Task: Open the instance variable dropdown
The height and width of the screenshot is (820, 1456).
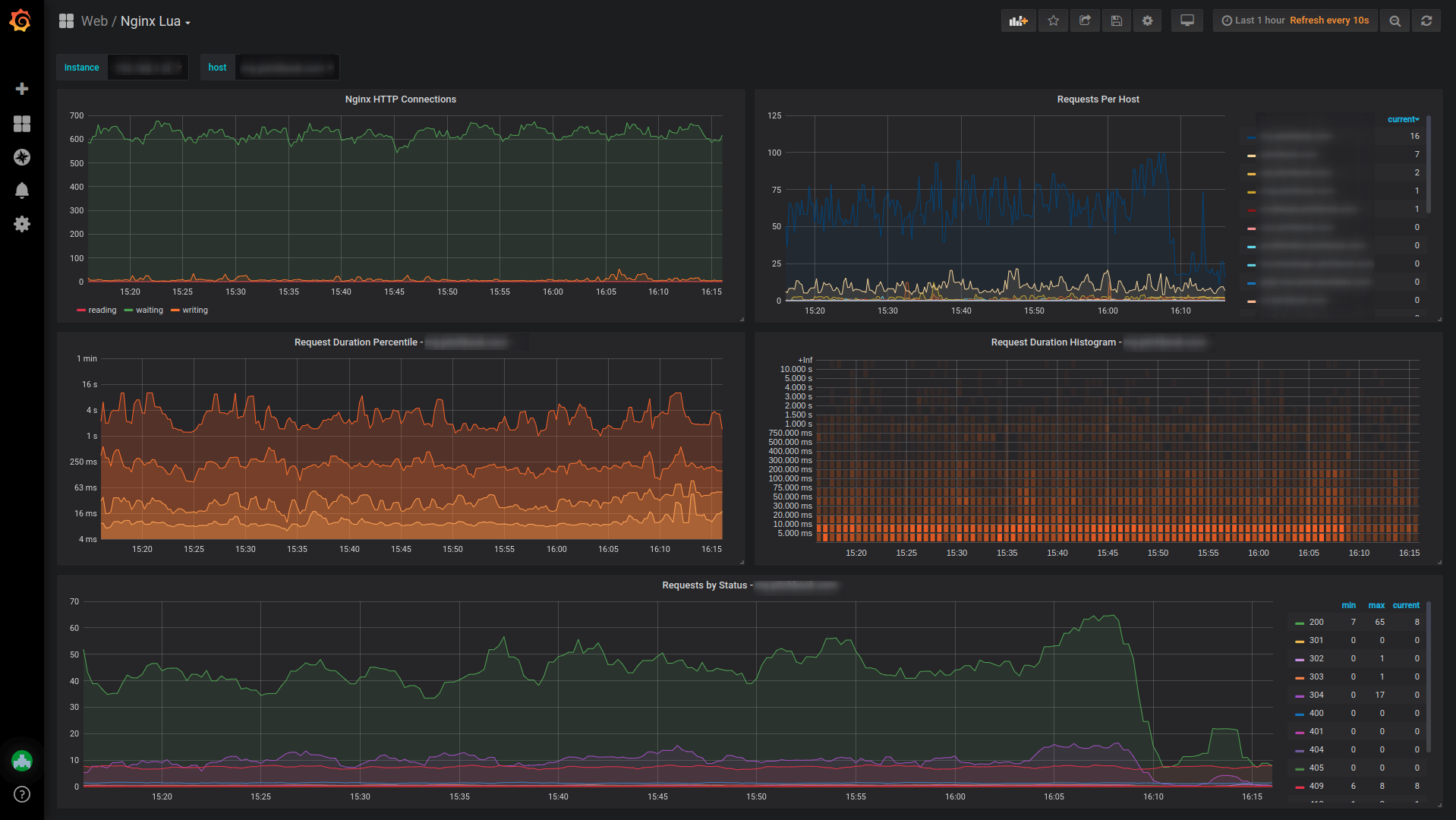Action: [148, 68]
